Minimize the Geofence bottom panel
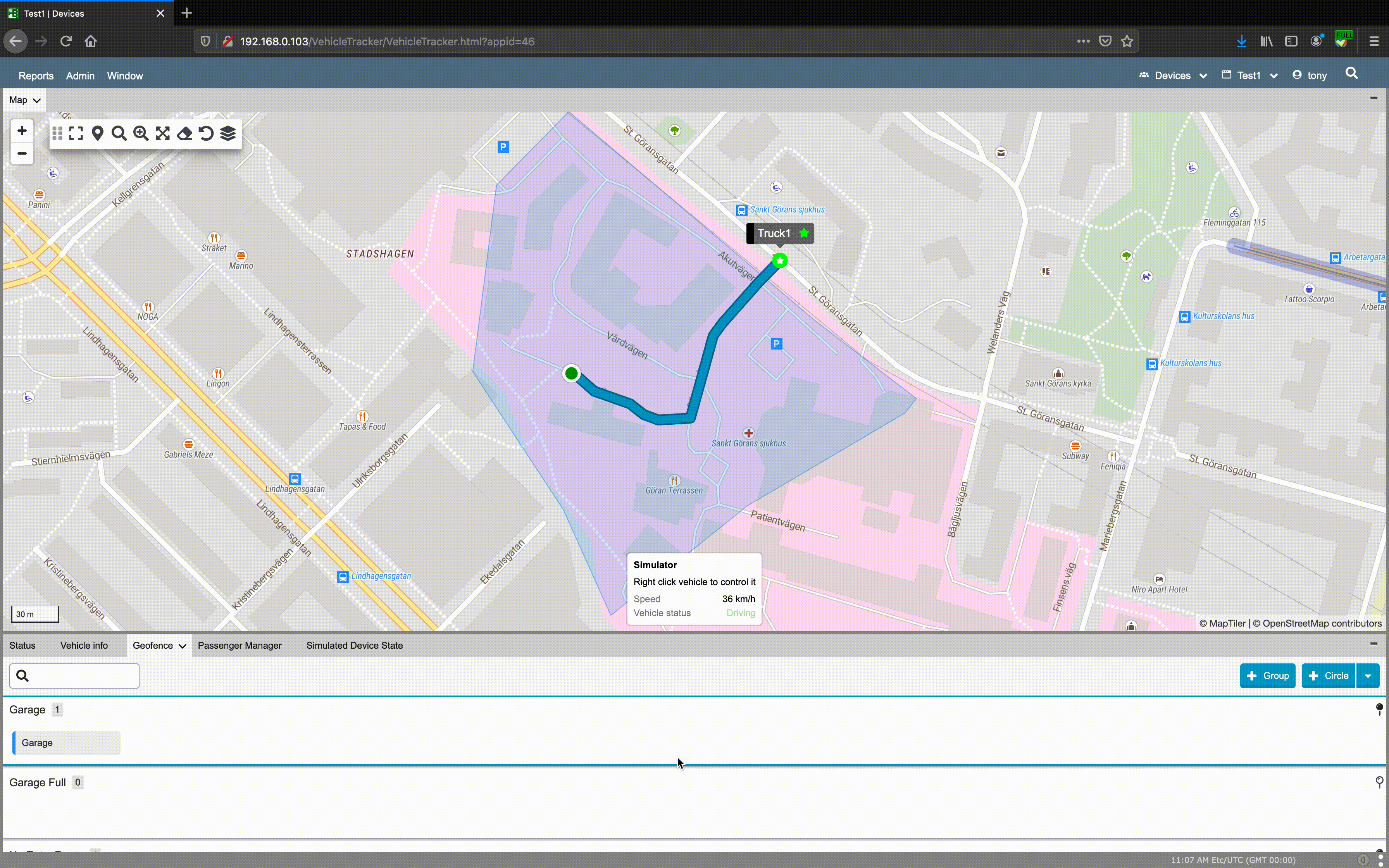 click(1373, 644)
